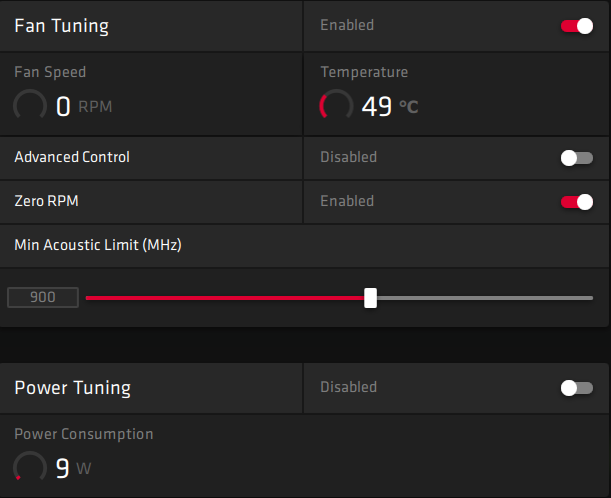Click the 0 RPM fan speed reading

[x=84, y=106]
